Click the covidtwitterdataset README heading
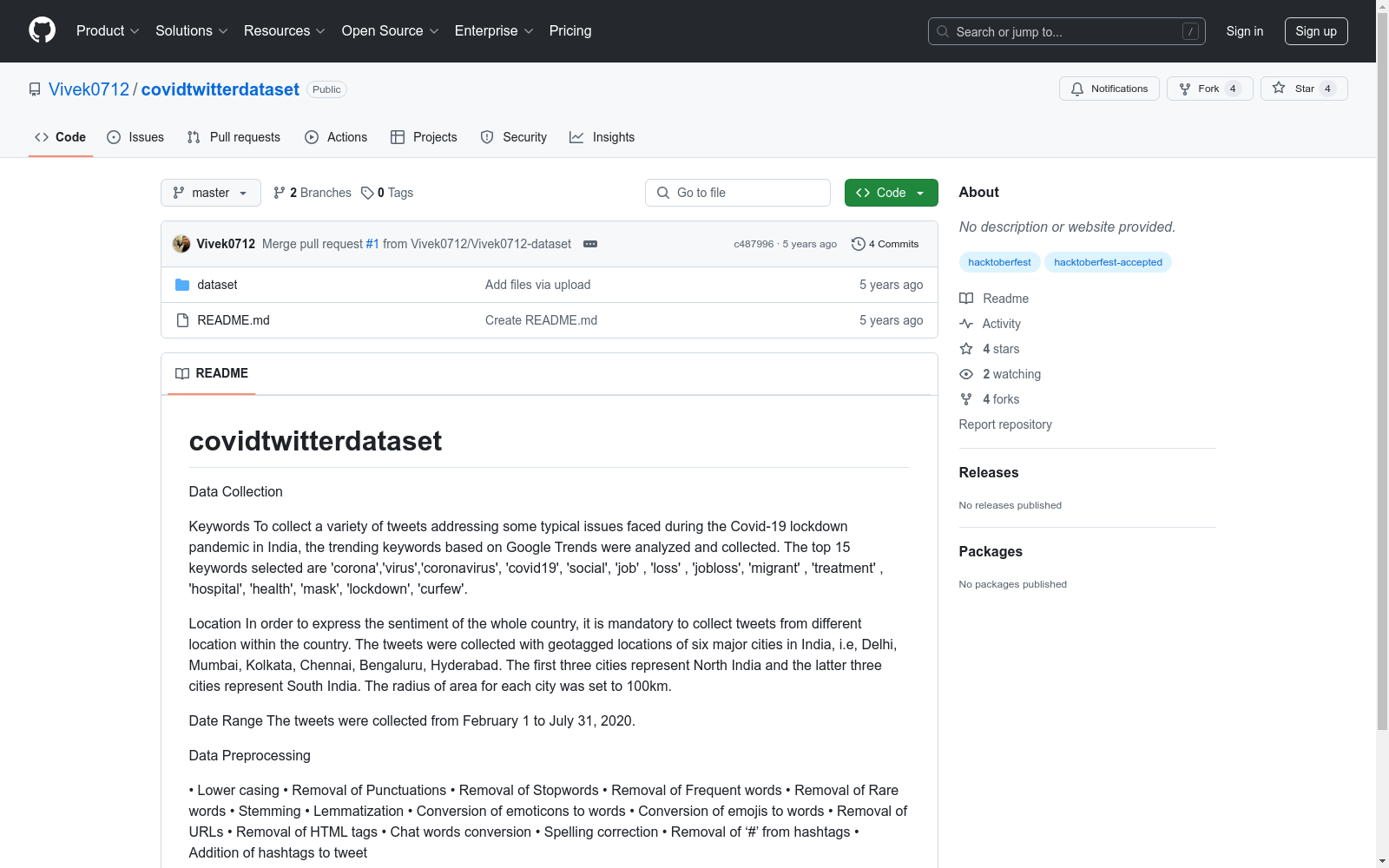This screenshot has width=1389, height=868. coord(315,441)
